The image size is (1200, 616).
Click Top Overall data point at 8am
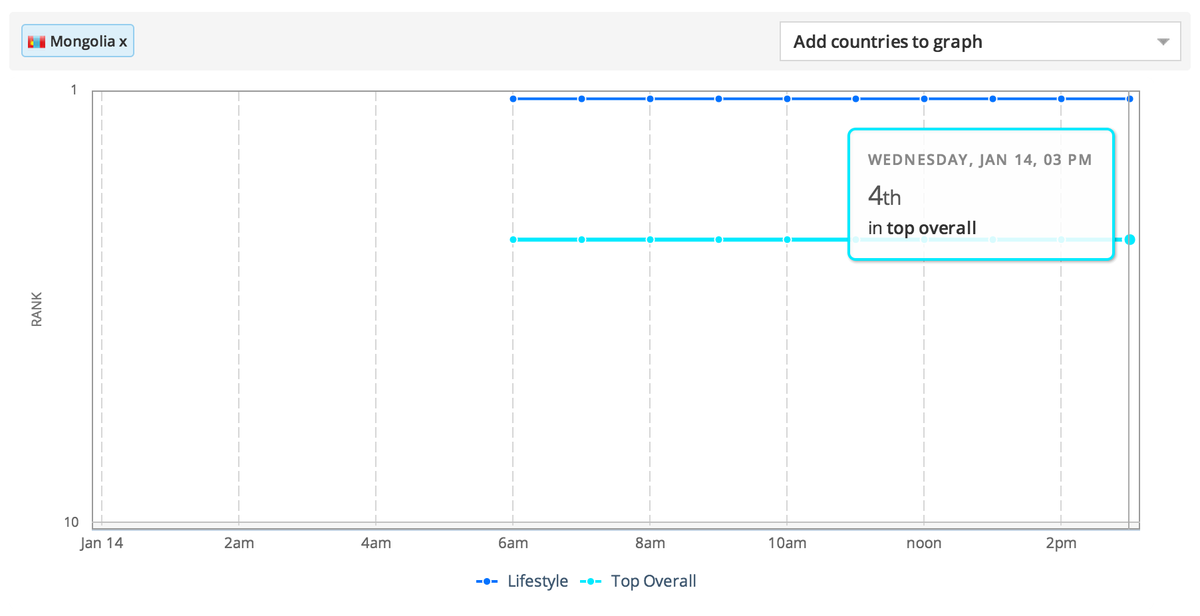(x=650, y=240)
